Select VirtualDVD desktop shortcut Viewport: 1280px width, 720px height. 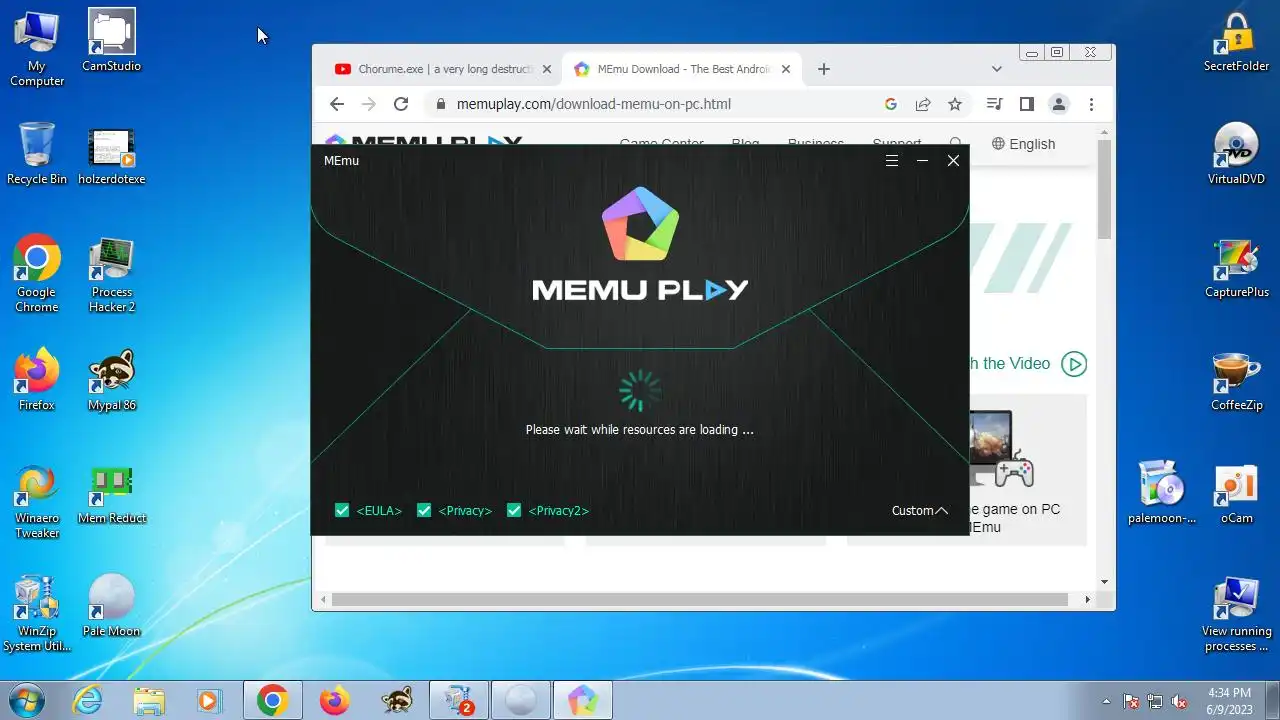(1237, 153)
